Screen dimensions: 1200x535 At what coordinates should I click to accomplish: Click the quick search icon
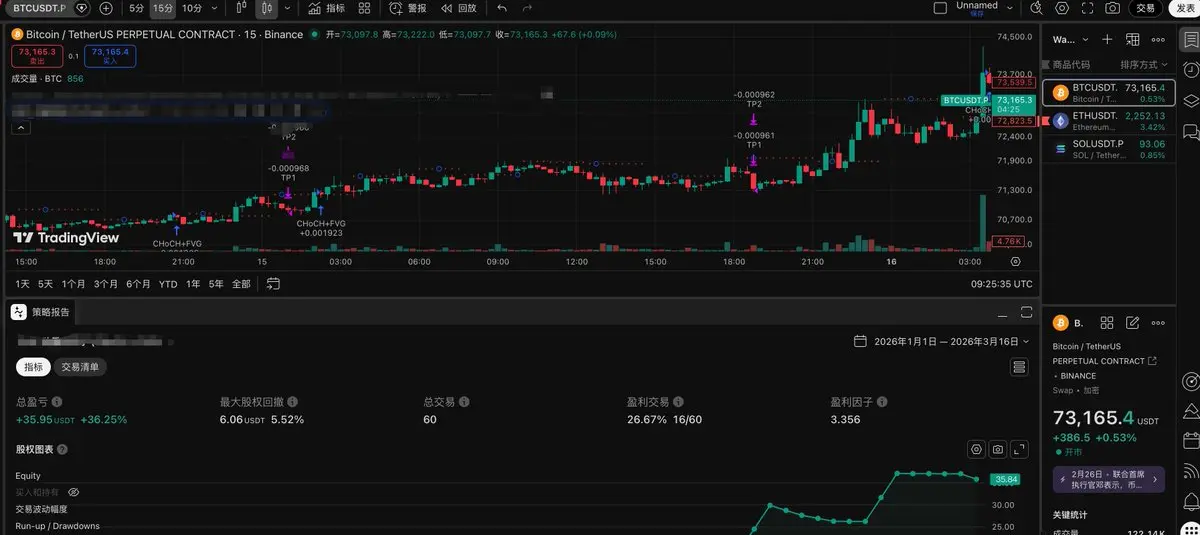click(x=1036, y=8)
